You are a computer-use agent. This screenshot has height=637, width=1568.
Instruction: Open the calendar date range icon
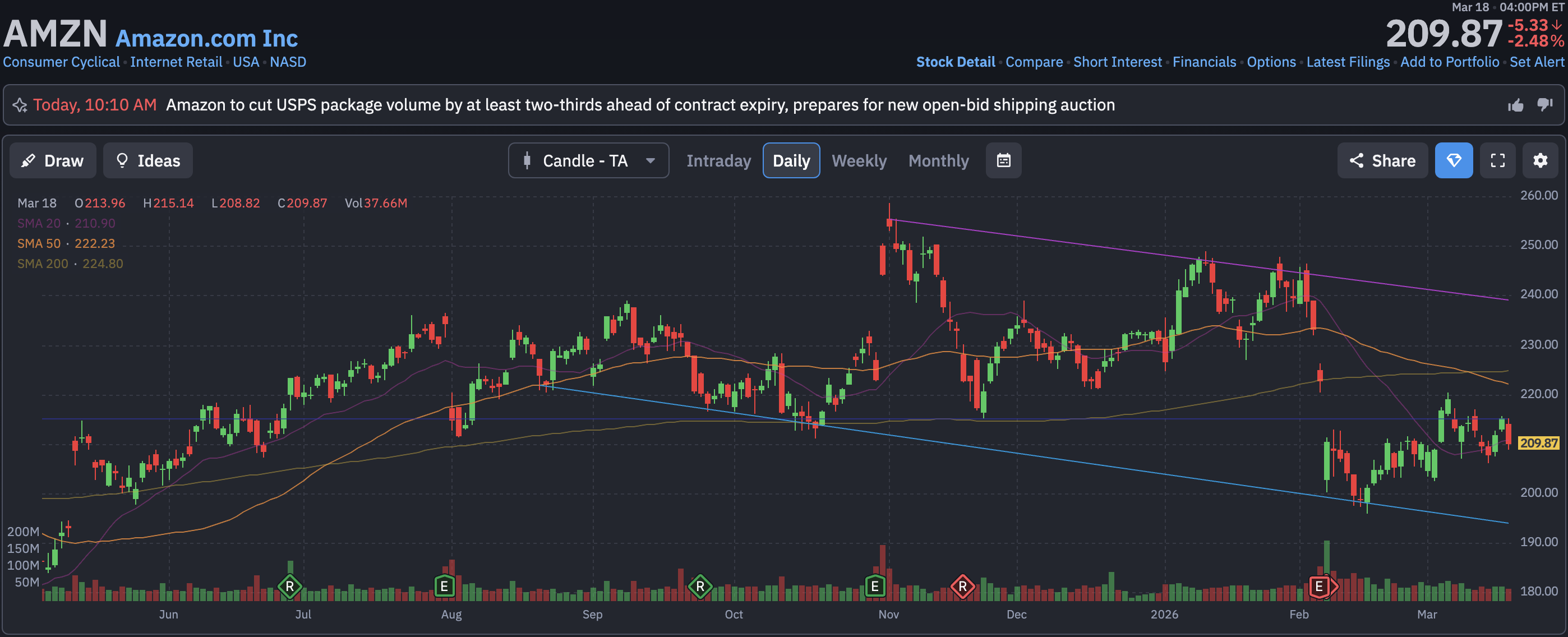(1003, 160)
